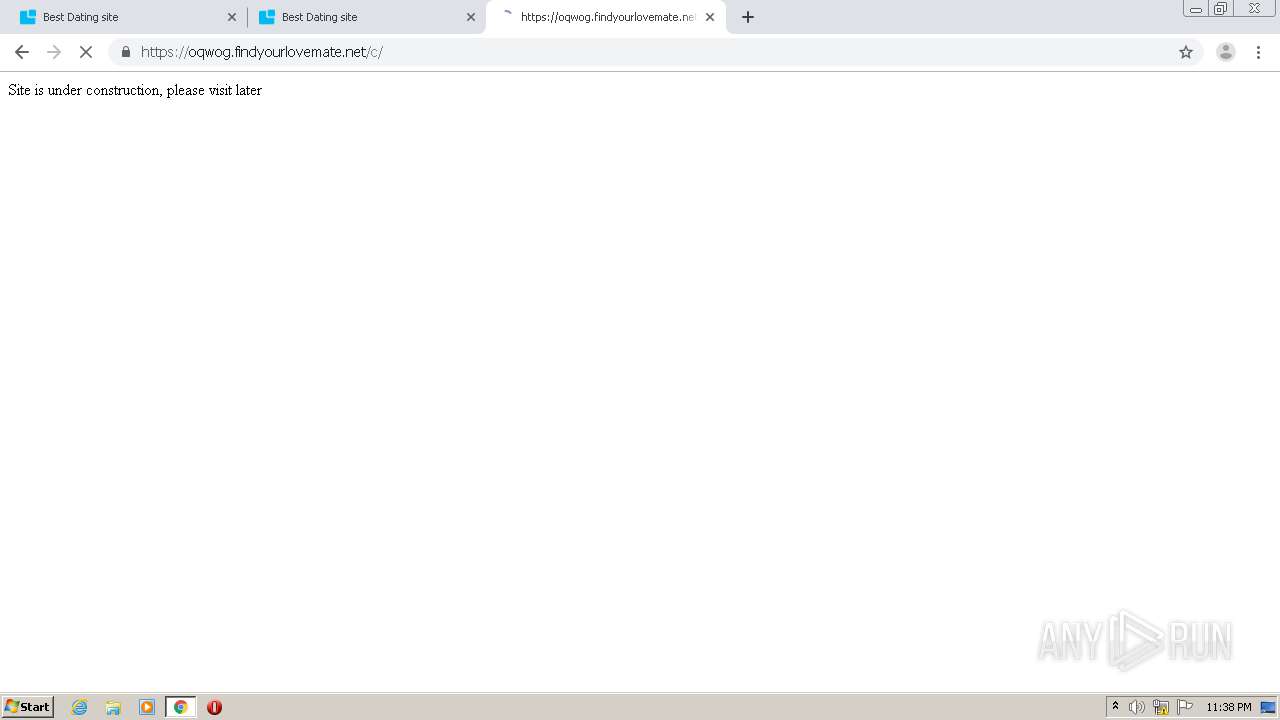Click the 'Site is under construction' text
Screen dimensions: 1280x720
(x=135, y=90)
